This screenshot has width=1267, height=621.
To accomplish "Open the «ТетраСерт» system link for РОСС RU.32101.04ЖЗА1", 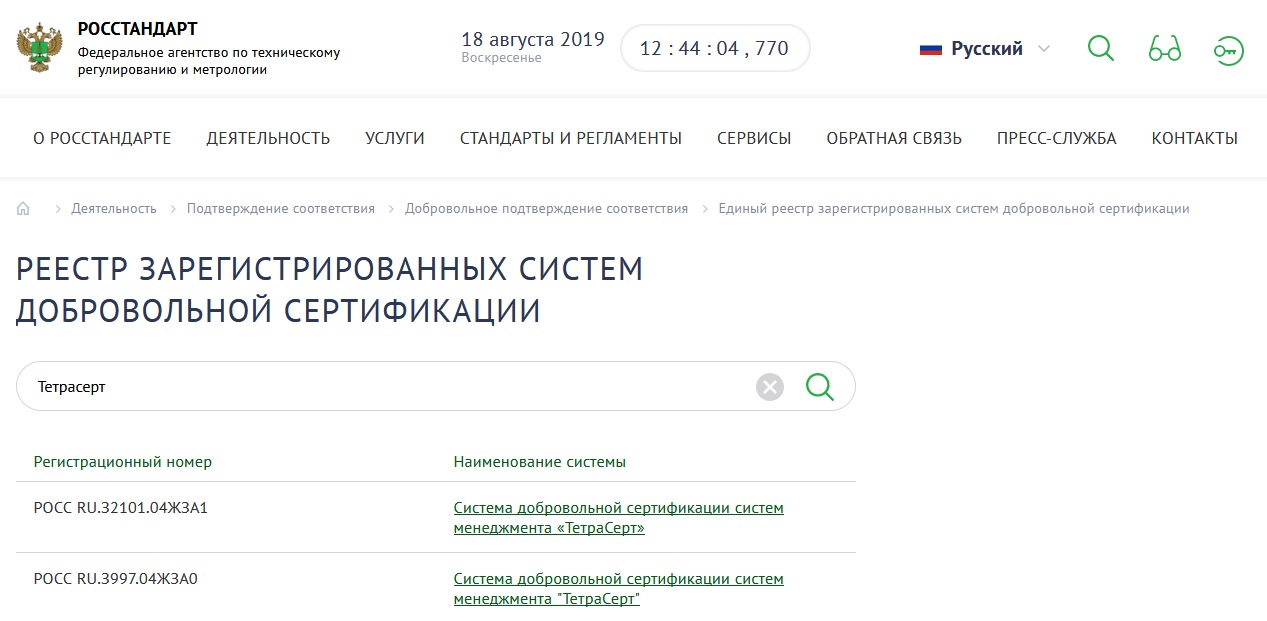I will [x=619, y=518].
